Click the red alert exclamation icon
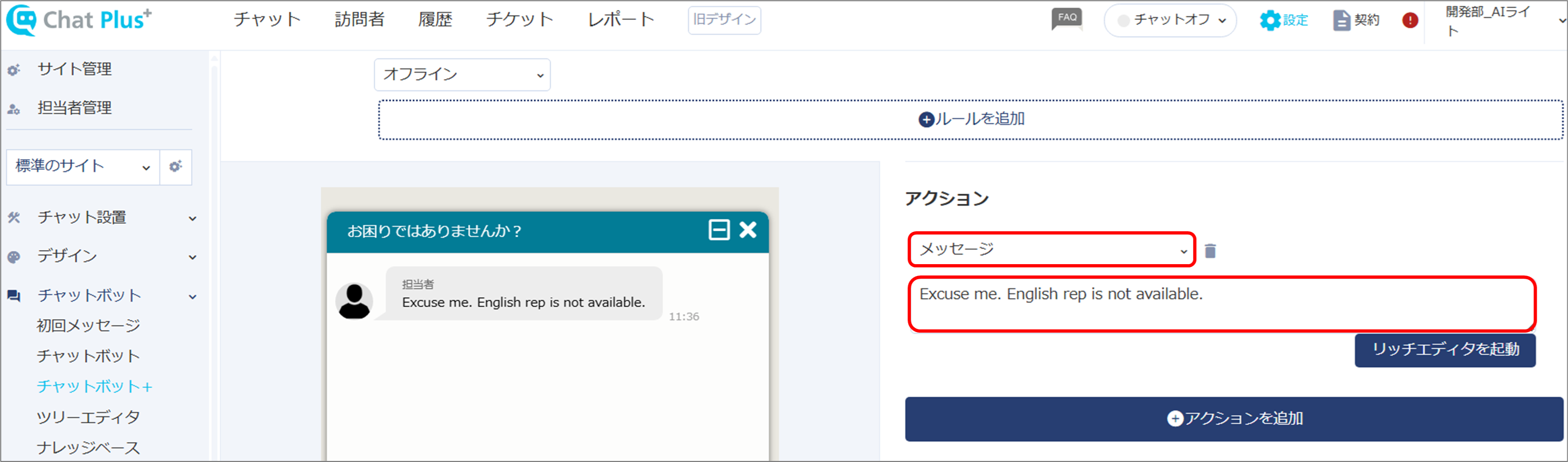Screen dimensions: 1568x462 [x=1410, y=20]
